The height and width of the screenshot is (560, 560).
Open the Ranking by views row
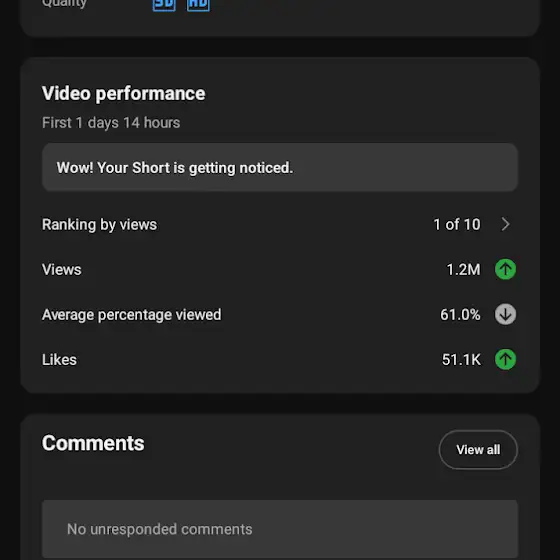280,224
